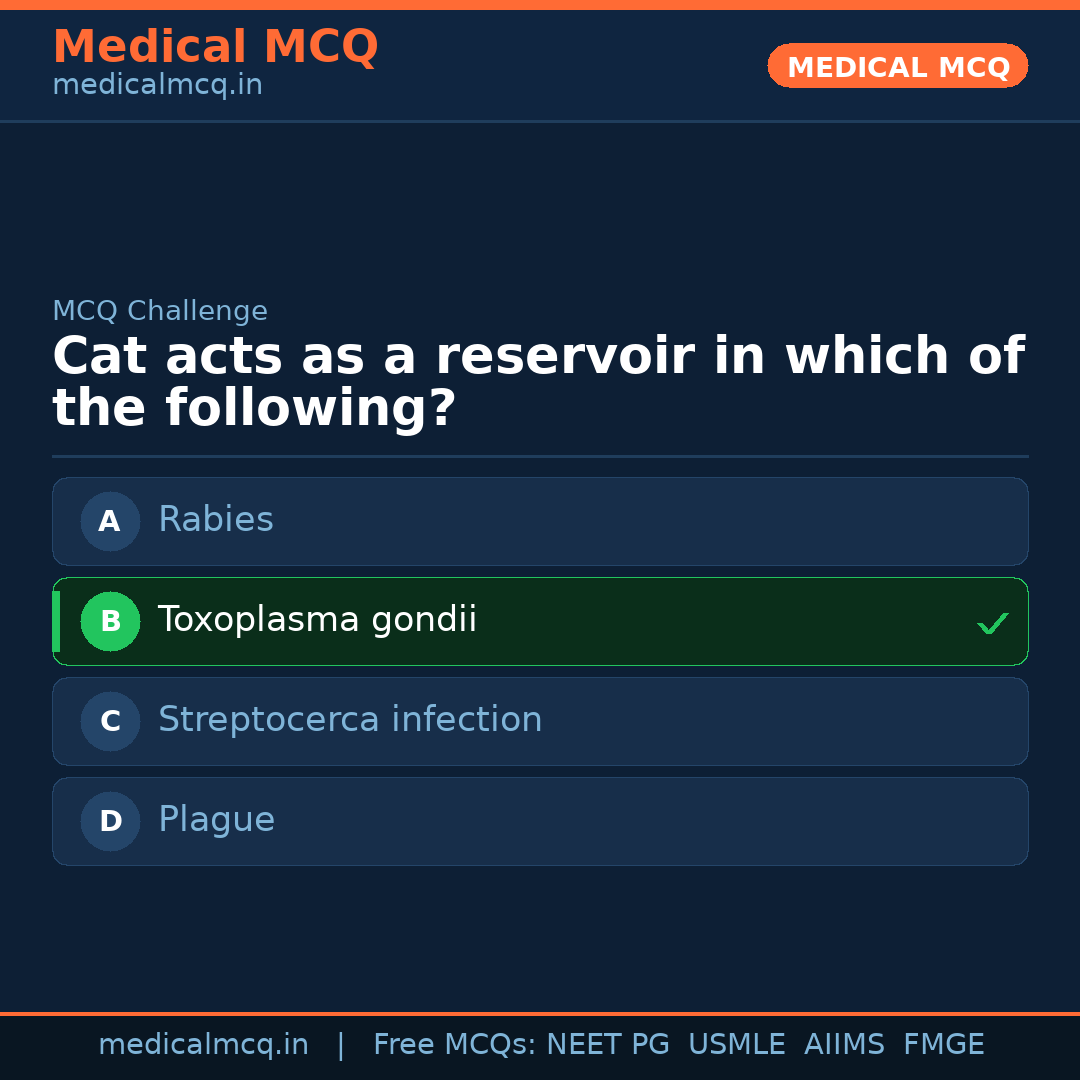This screenshot has height=1080, width=1080.
Task: Open the MCQ Challenge section label
Action: (x=160, y=311)
